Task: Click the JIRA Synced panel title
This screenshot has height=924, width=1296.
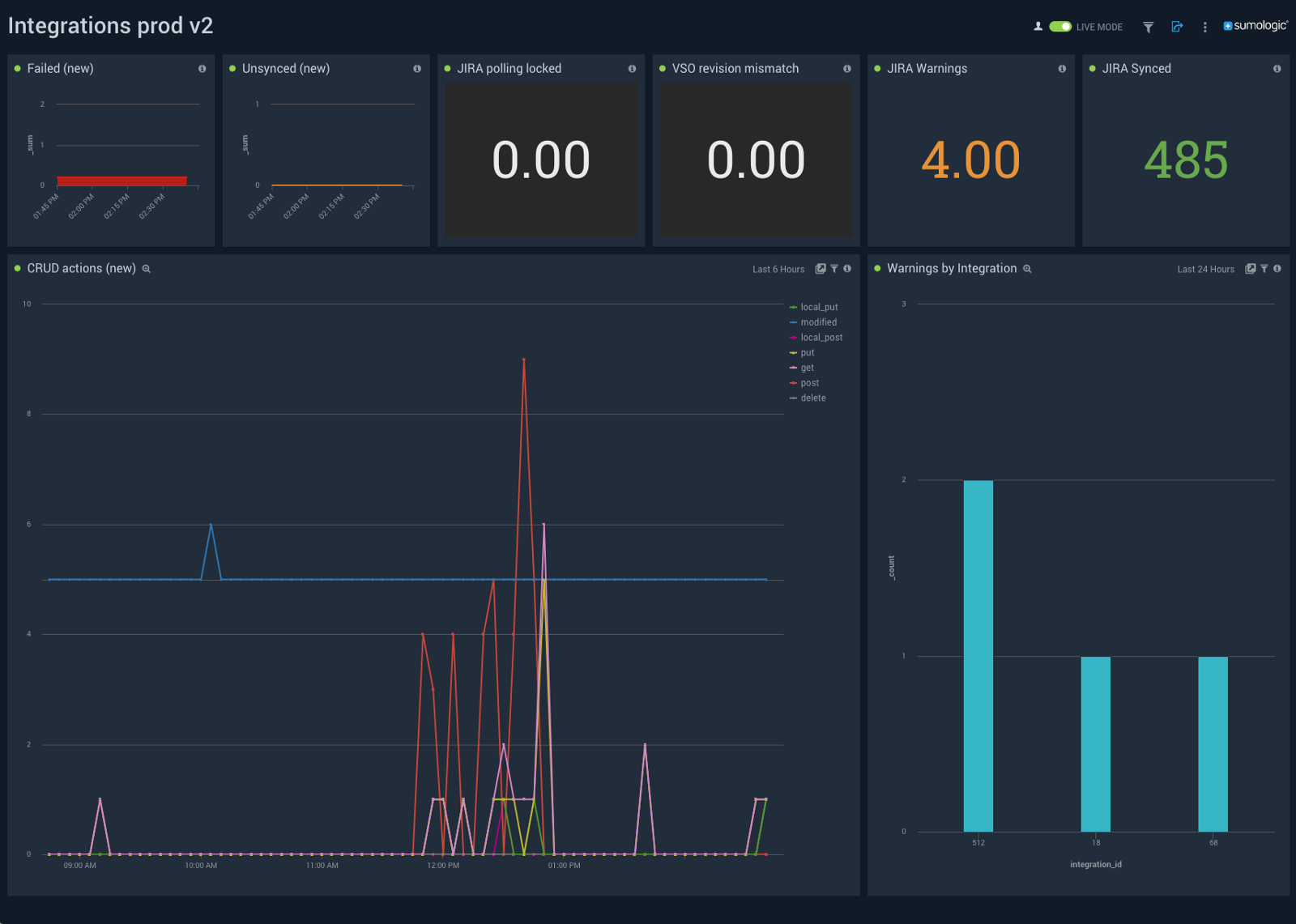Action: 1136,69
